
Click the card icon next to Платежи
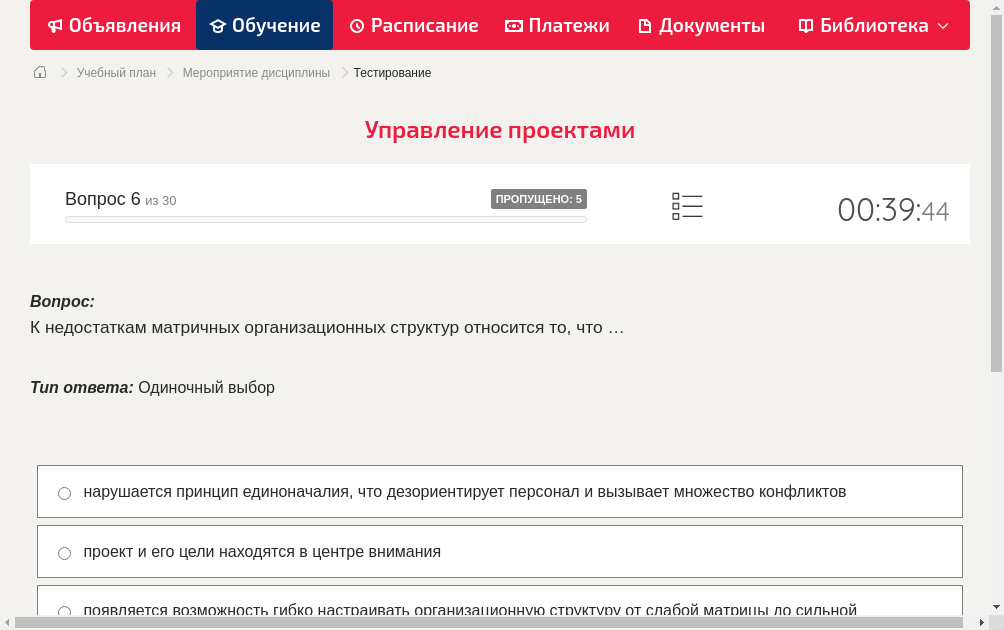pos(513,25)
